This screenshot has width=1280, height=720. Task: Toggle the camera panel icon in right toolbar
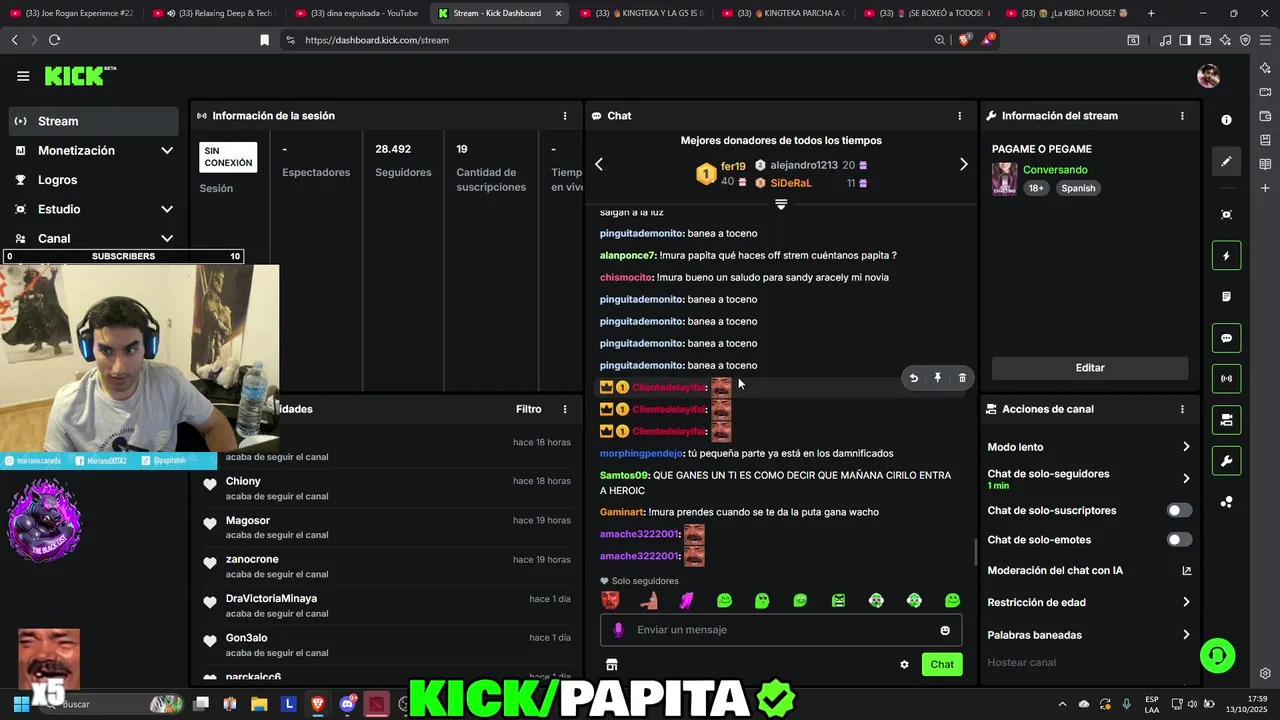(1227, 420)
